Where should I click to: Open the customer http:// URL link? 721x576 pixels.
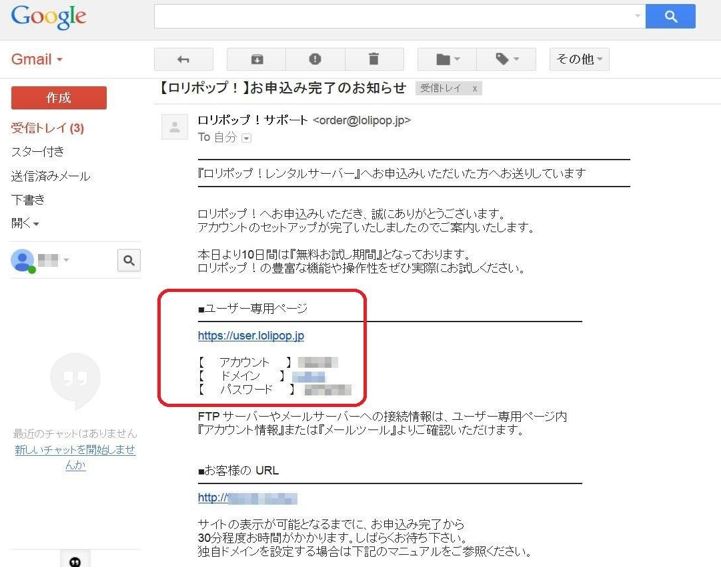(247, 498)
